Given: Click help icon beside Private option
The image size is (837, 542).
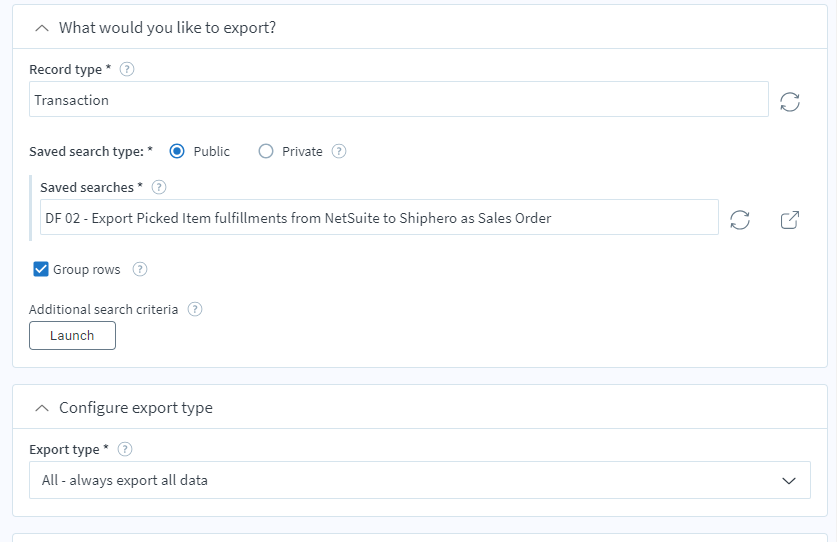Looking at the screenshot, I should pyautogui.click(x=339, y=152).
